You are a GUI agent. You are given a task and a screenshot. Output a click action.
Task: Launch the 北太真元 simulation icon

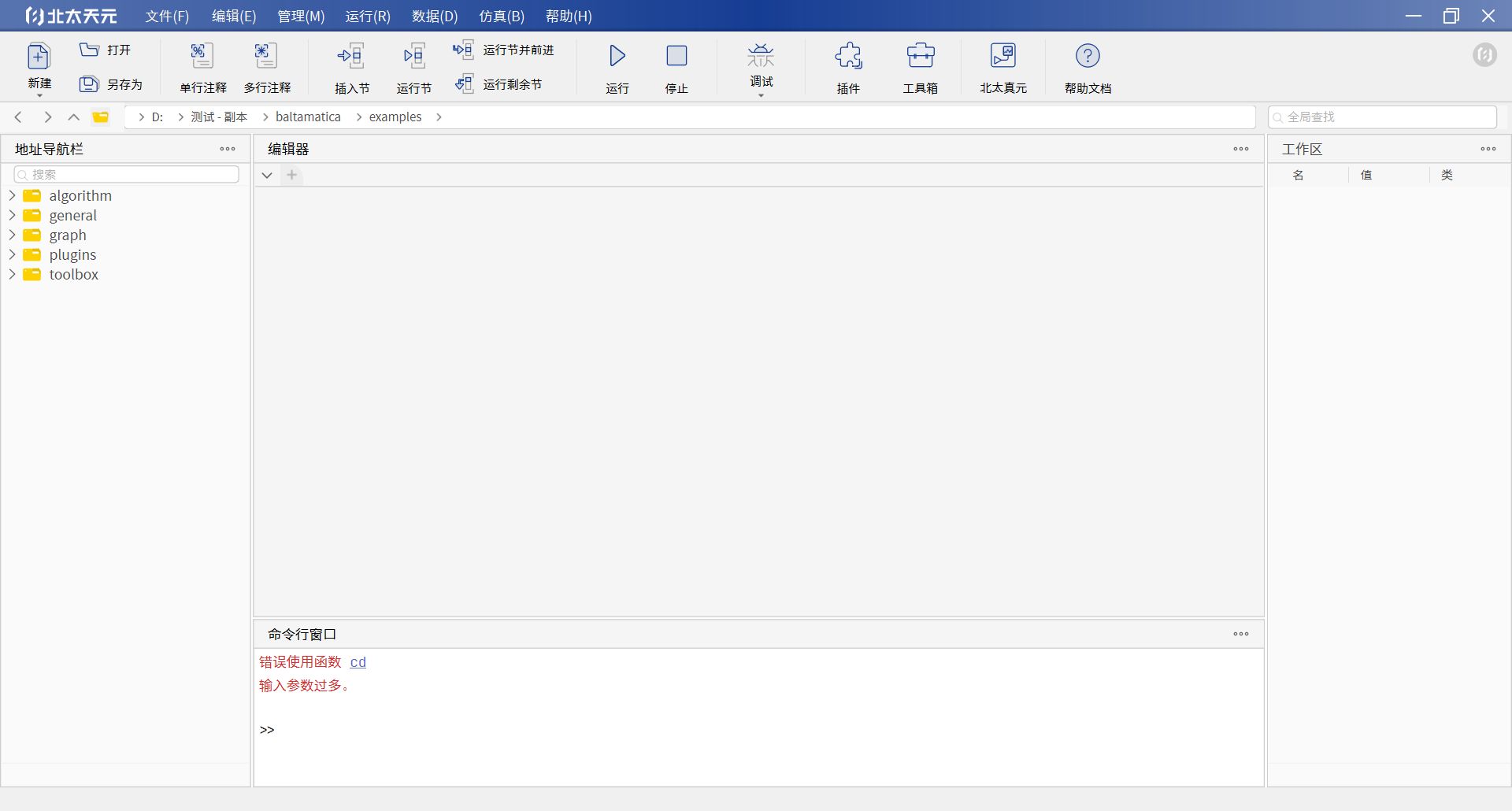coord(1002,57)
